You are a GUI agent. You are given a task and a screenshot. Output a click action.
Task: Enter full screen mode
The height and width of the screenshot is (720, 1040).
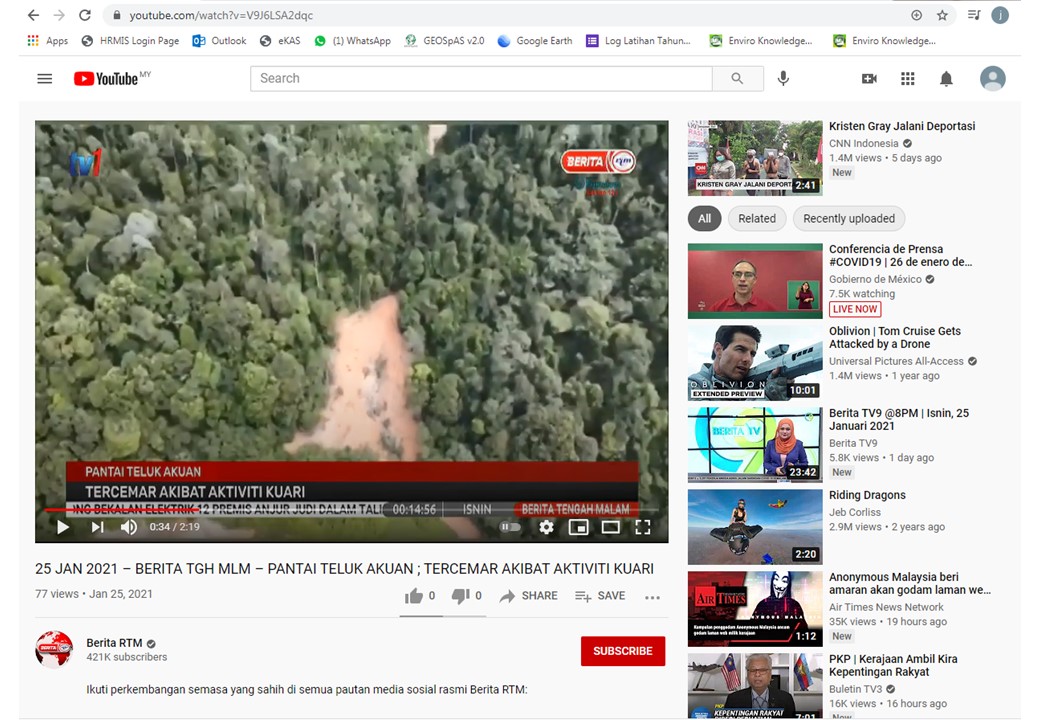(x=643, y=527)
